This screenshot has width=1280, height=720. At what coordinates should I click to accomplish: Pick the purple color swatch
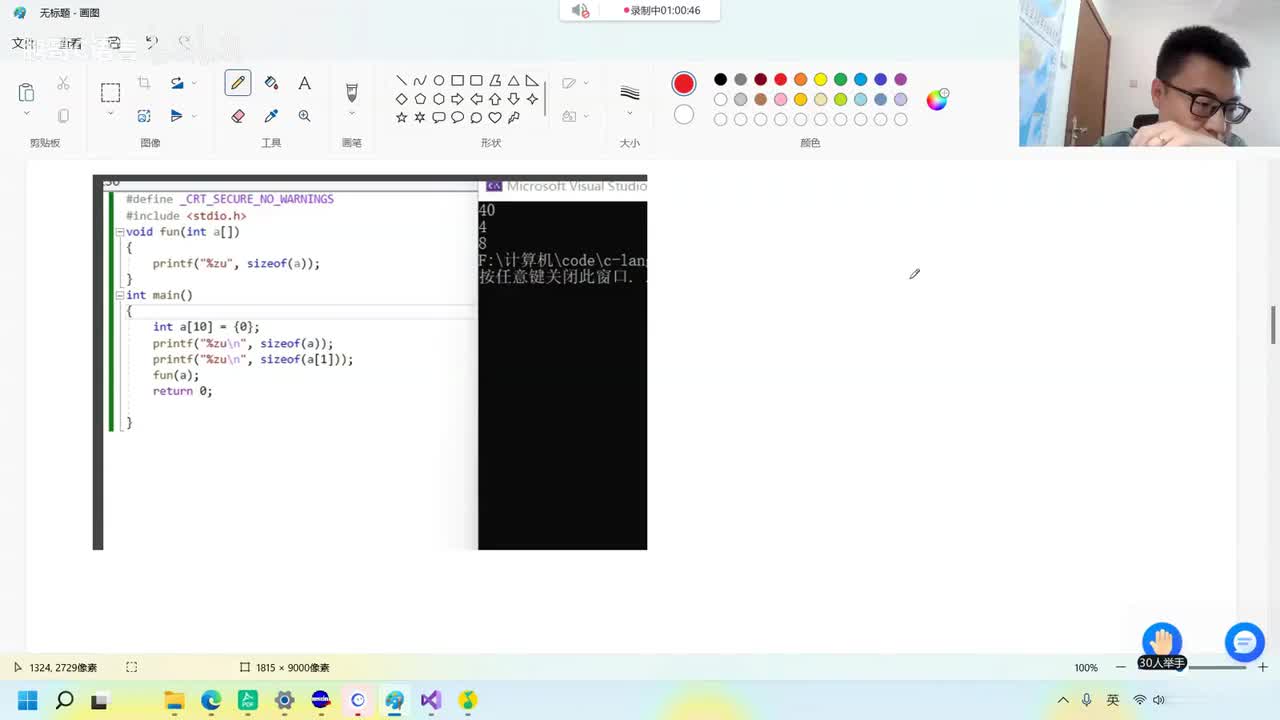coord(900,80)
